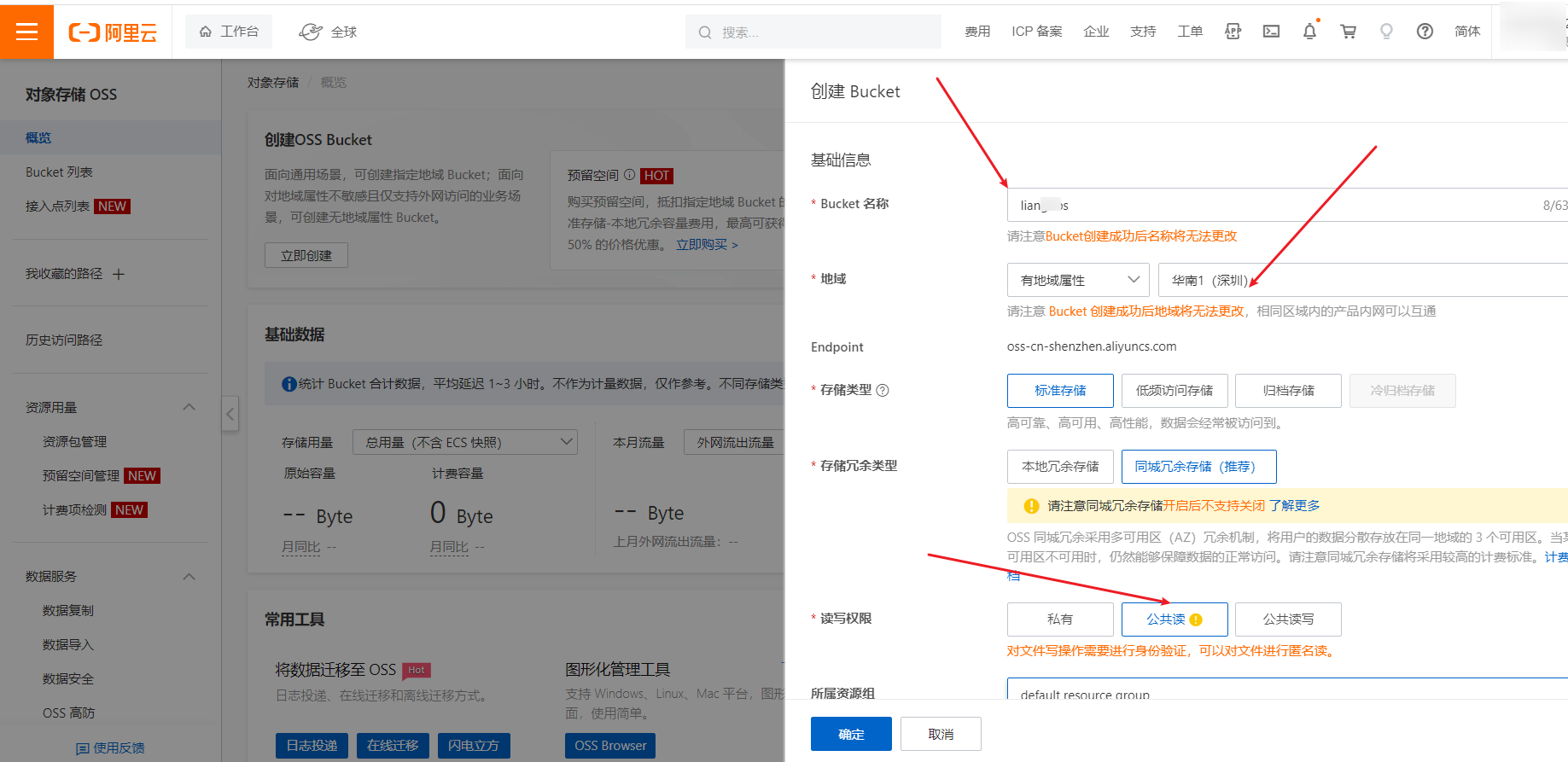Click 使用反馈 feedback link
Image resolution: width=1568 pixels, height=762 pixels.
[x=110, y=747]
